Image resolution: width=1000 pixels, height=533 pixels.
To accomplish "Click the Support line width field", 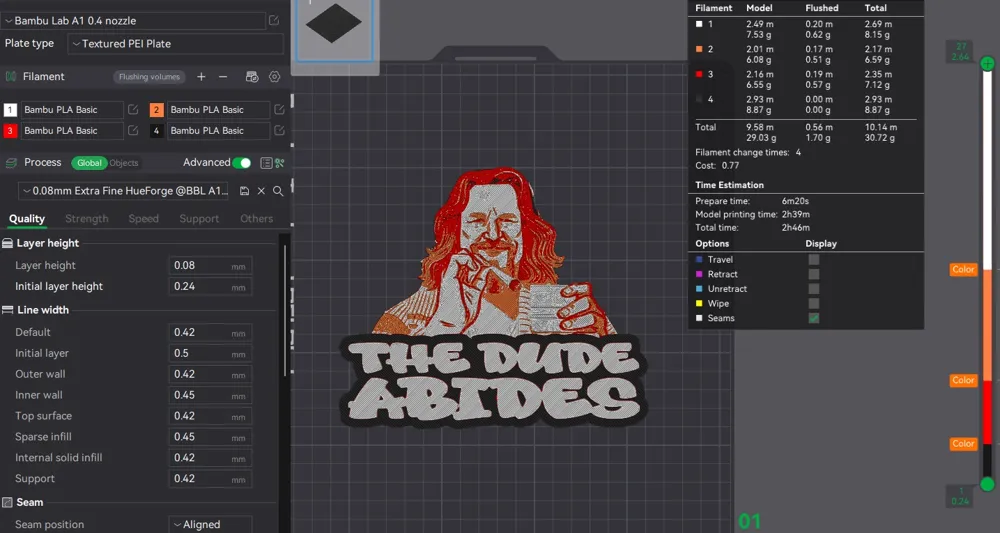I will pyautogui.click(x=210, y=479).
